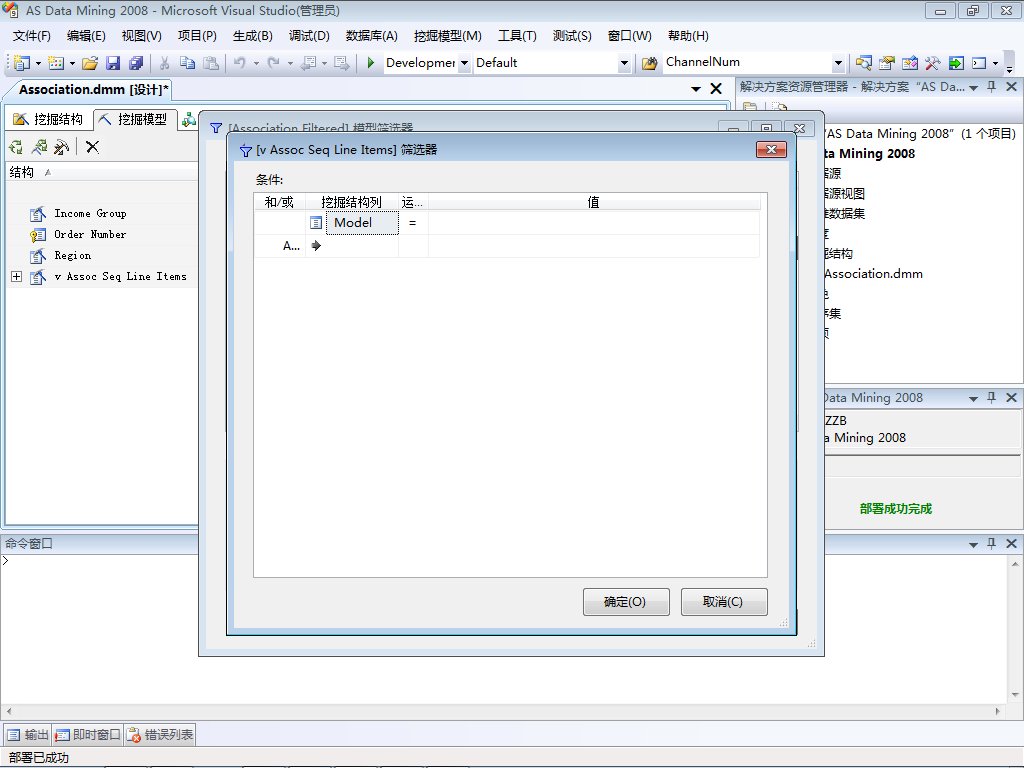Close the v Assoc Seq Line Items filter dialog
This screenshot has height=768, width=1024.
pos(771,150)
